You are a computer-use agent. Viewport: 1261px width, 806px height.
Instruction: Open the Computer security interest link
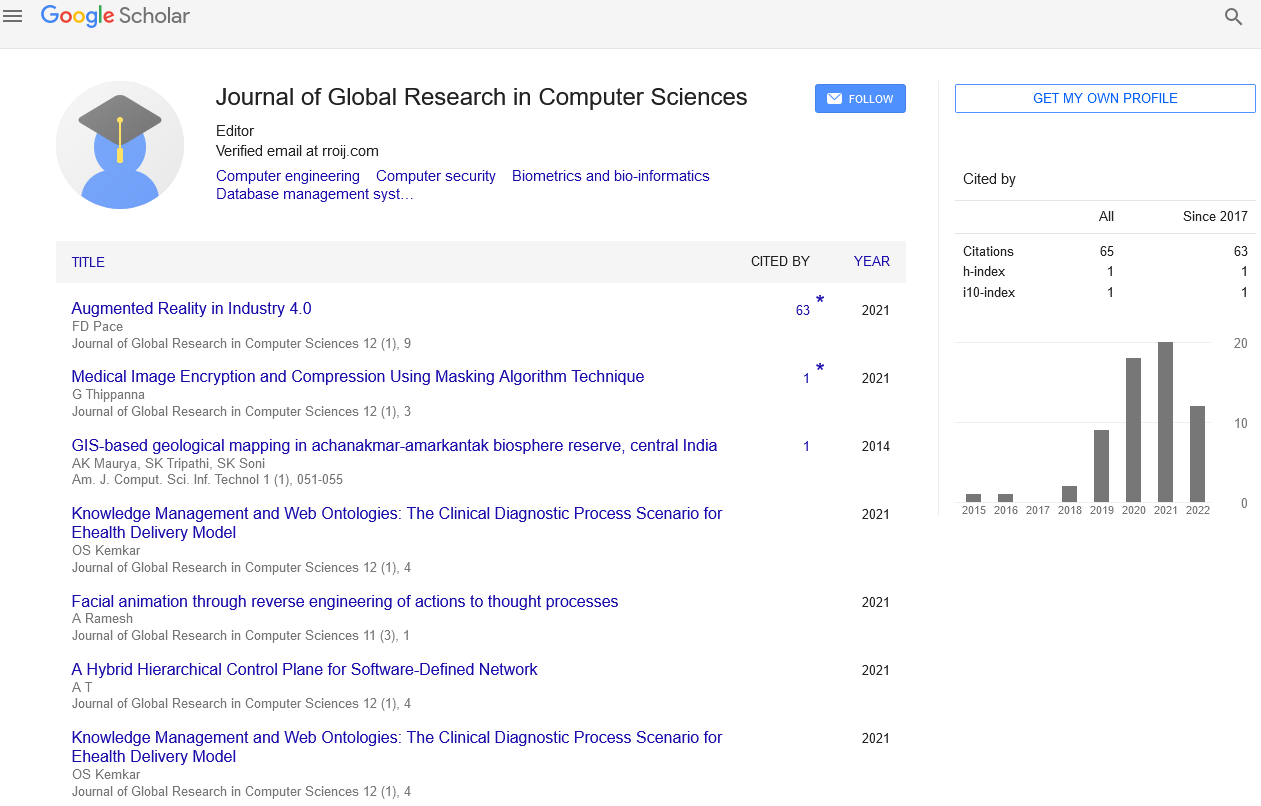[x=436, y=176]
